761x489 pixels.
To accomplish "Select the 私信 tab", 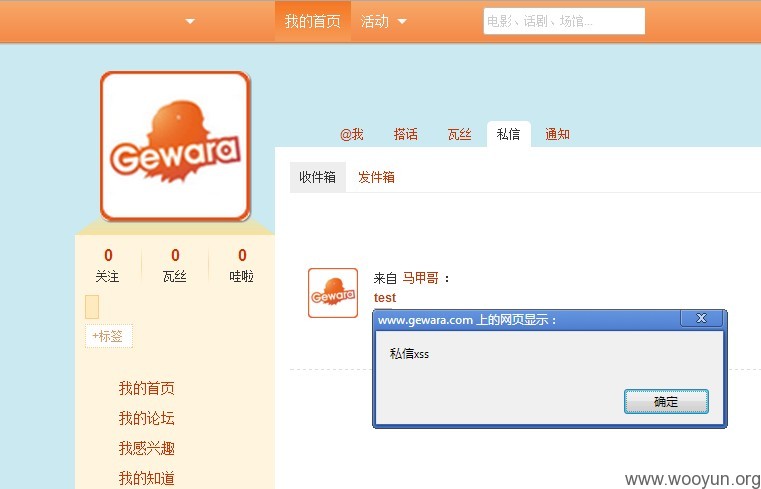I will (x=509, y=134).
